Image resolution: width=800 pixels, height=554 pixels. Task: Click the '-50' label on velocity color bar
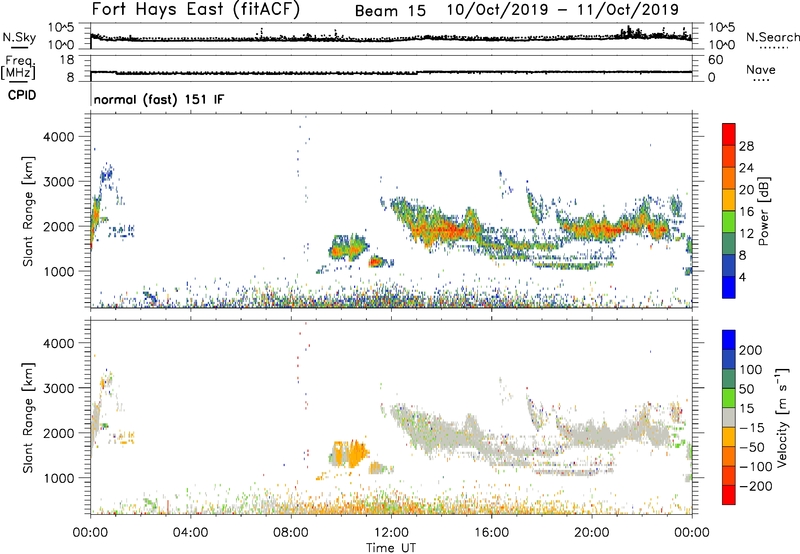751,447
